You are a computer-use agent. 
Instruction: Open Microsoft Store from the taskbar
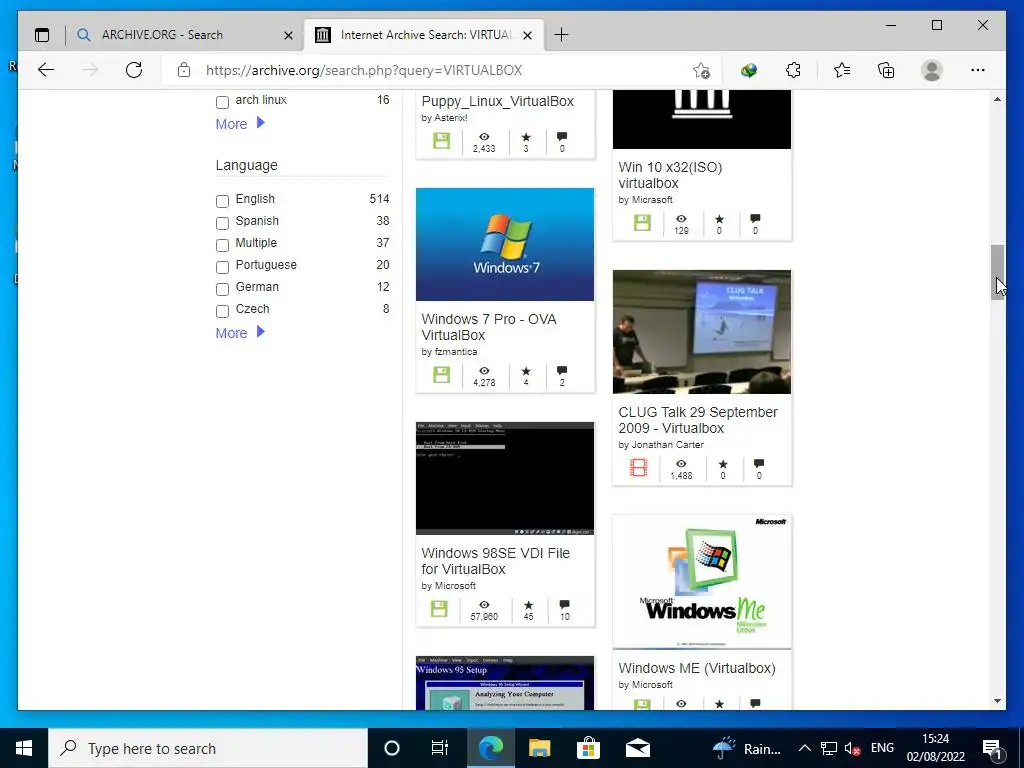[588, 748]
